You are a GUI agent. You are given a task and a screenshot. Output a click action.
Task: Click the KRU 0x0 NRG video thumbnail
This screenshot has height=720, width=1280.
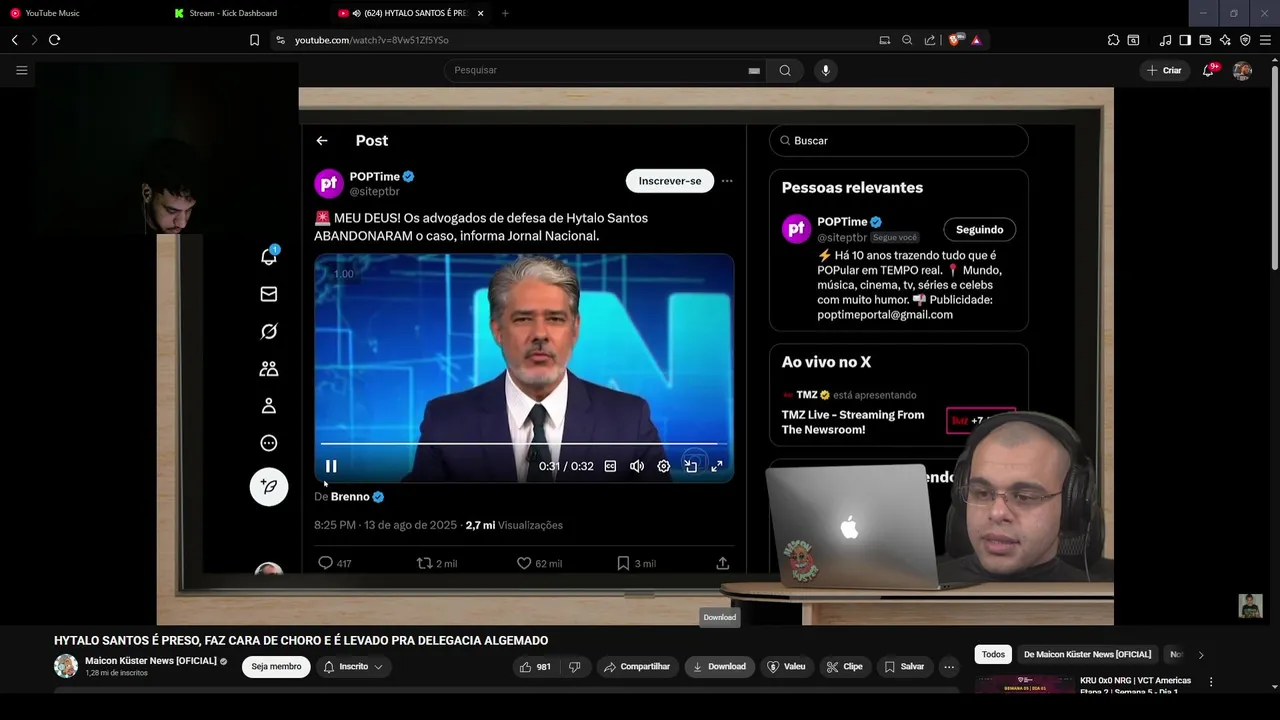tap(1024, 686)
